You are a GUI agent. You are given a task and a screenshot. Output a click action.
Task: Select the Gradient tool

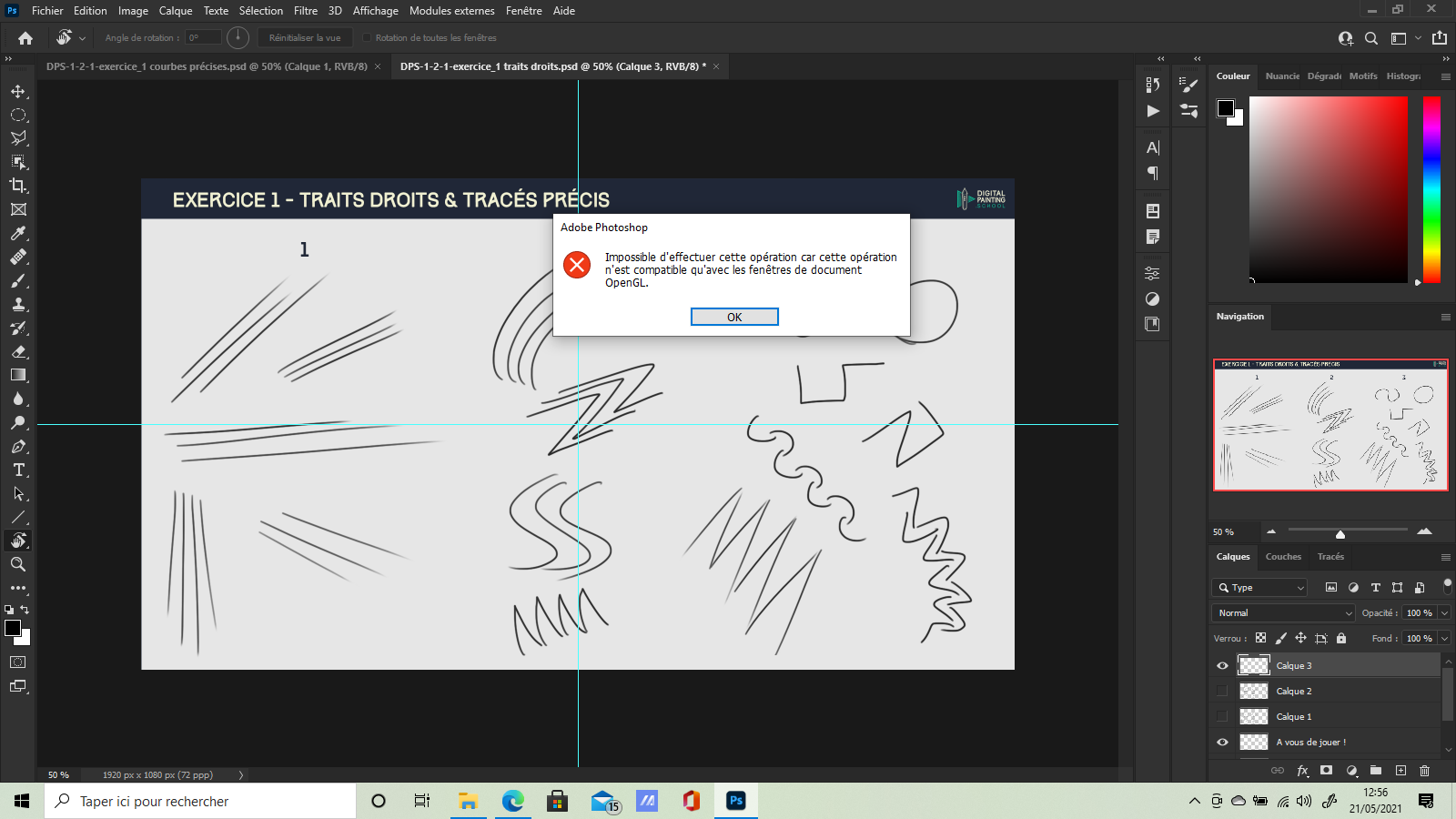(x=18, y=375)
